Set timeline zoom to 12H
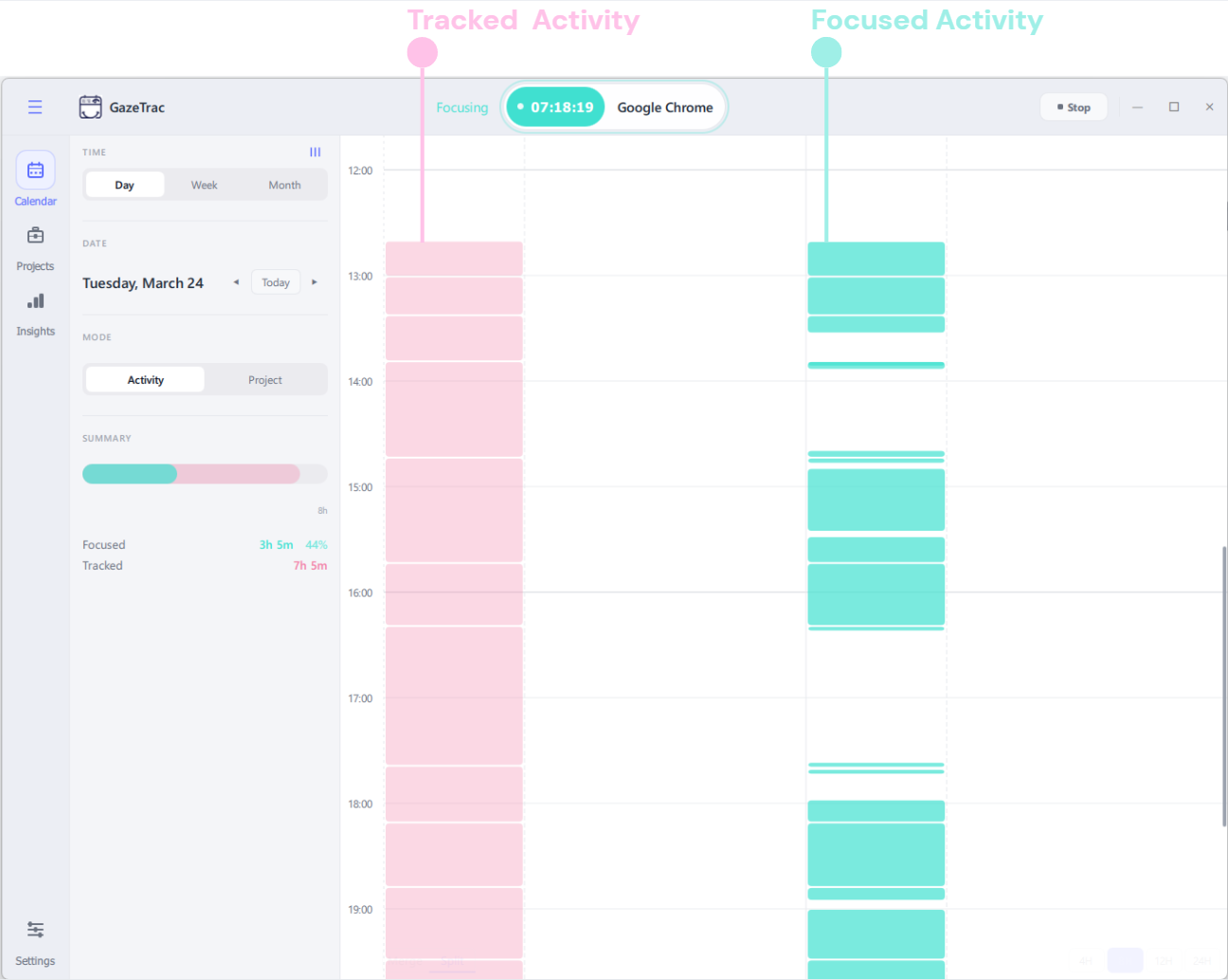Screen dimensions: 1228x980 (1164, 960)
